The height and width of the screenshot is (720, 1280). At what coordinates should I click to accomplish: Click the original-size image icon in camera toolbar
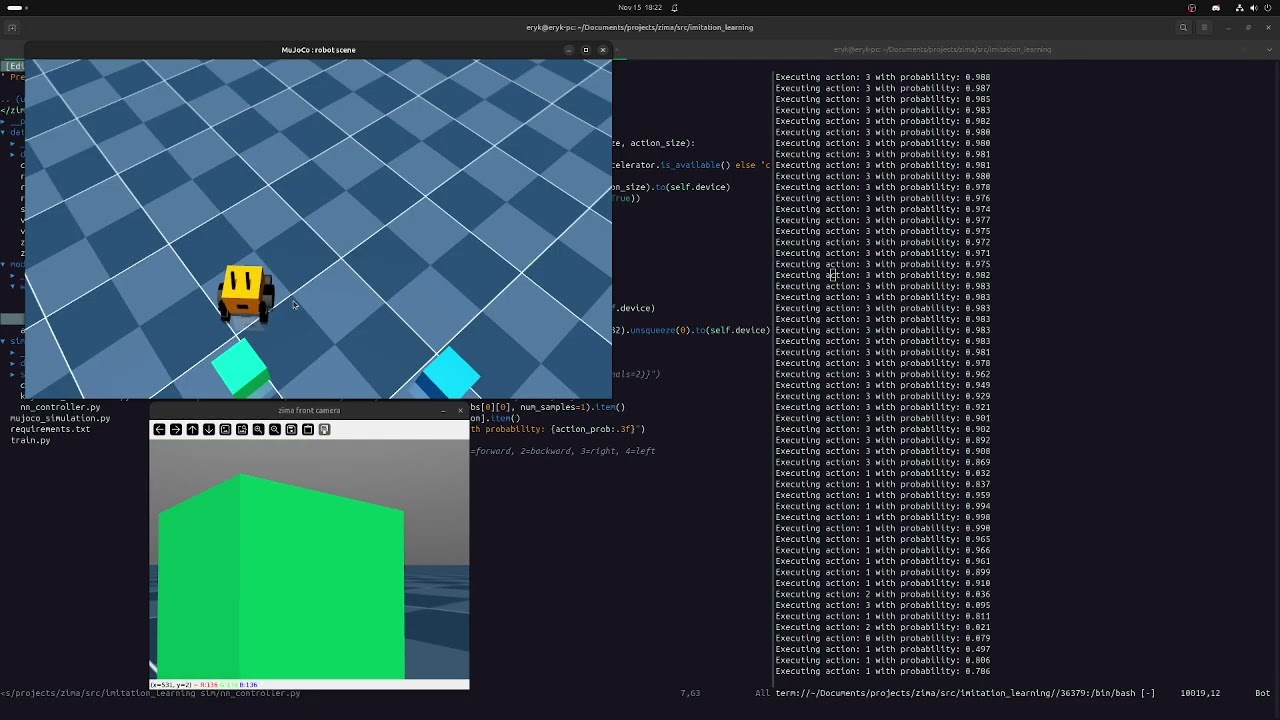click(225, 429)
